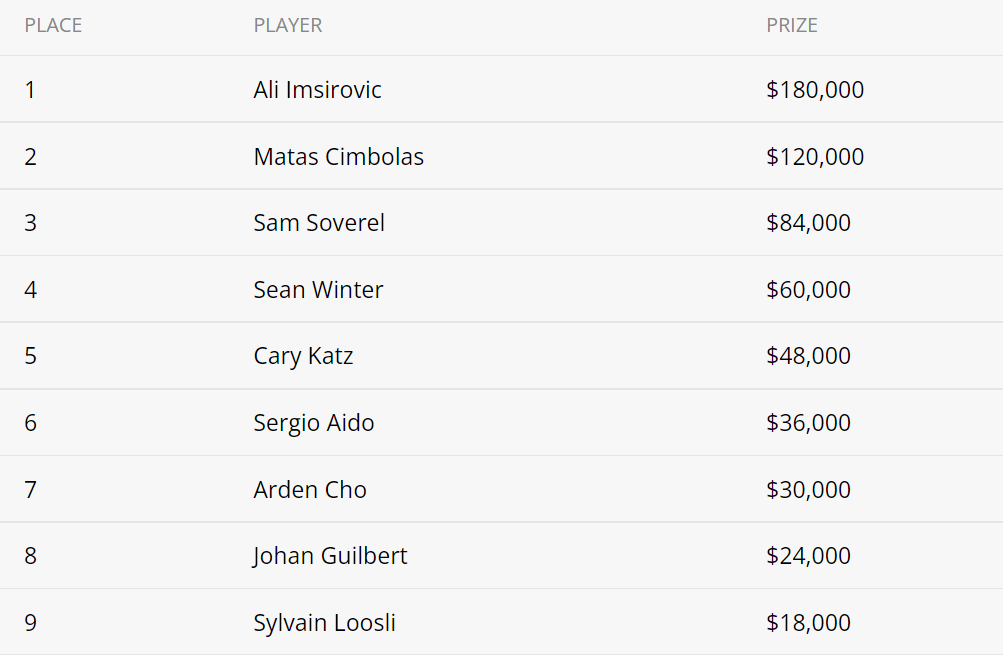
Task: Click the $120,000 prize amount
Action: 815,157
